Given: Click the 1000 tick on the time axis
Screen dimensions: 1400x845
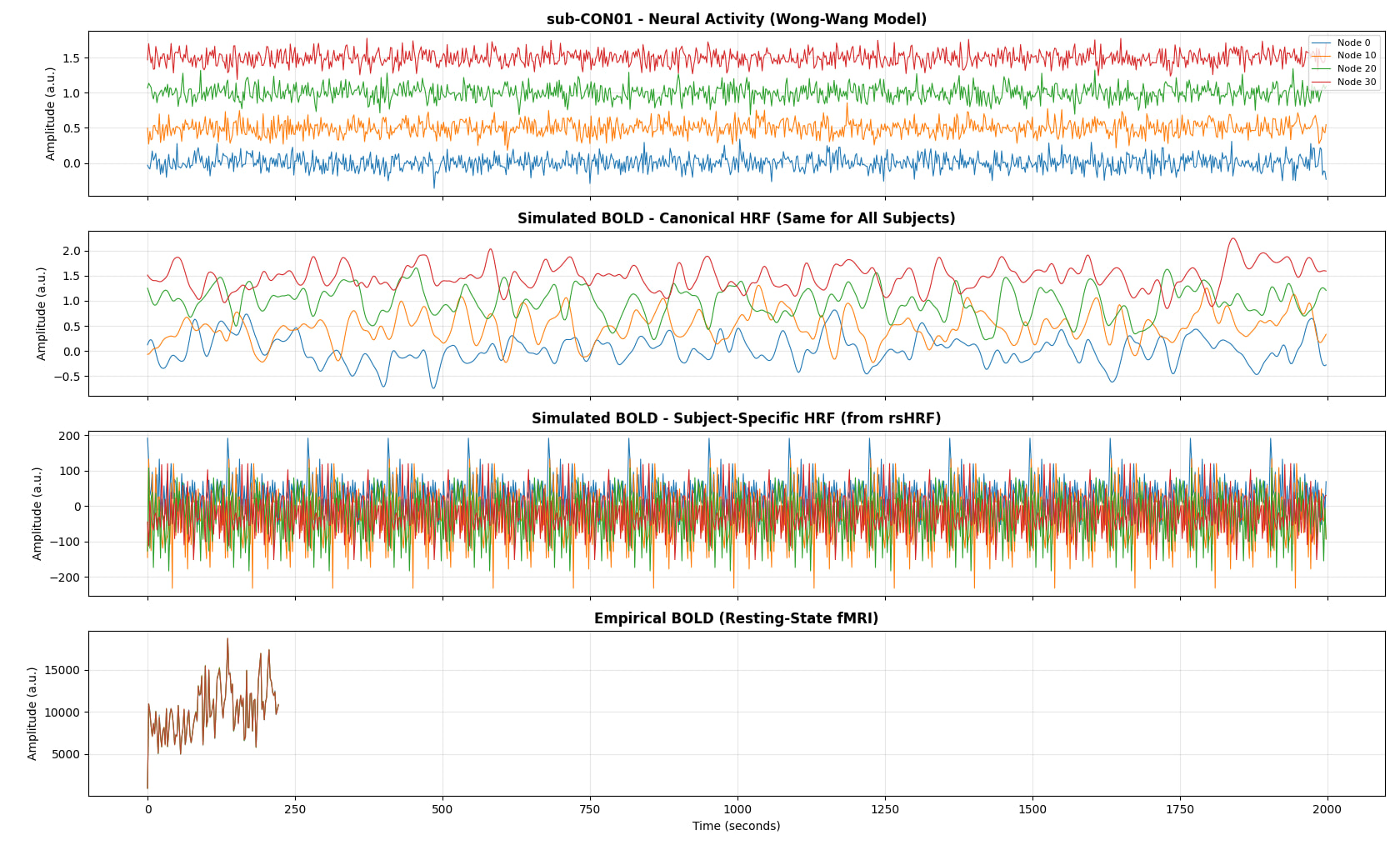Looking at the screenshot, I should [x=737, y=809].
